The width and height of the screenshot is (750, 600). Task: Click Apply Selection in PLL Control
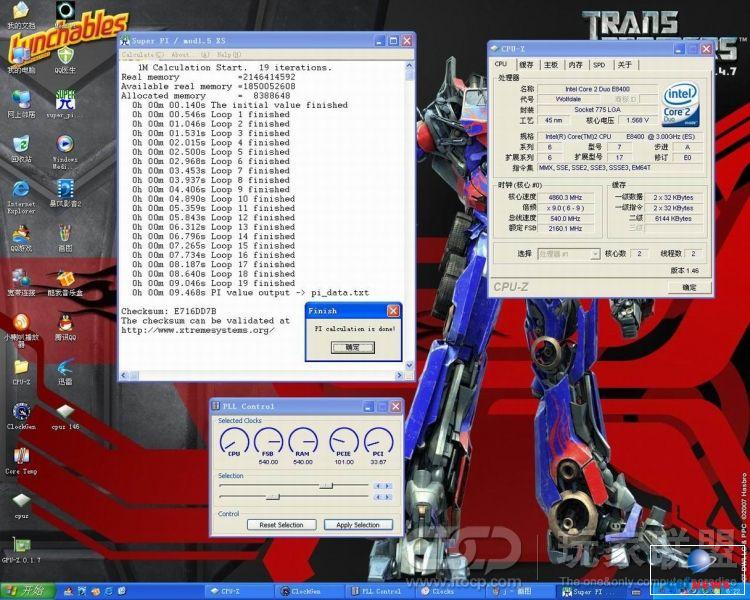pyautogui.click(x=358, y=525)
